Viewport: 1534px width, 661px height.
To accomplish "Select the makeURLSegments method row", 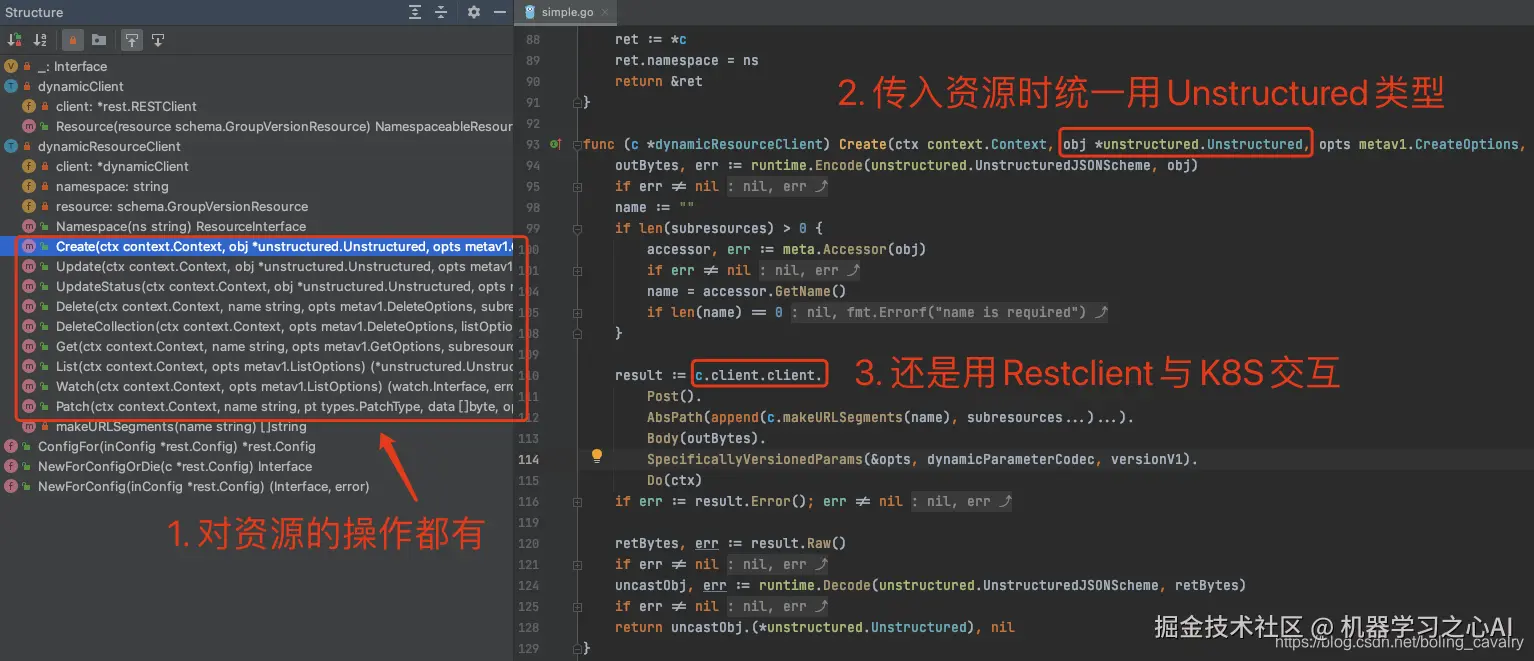I will pyautogui.click(x=256, y=427).
